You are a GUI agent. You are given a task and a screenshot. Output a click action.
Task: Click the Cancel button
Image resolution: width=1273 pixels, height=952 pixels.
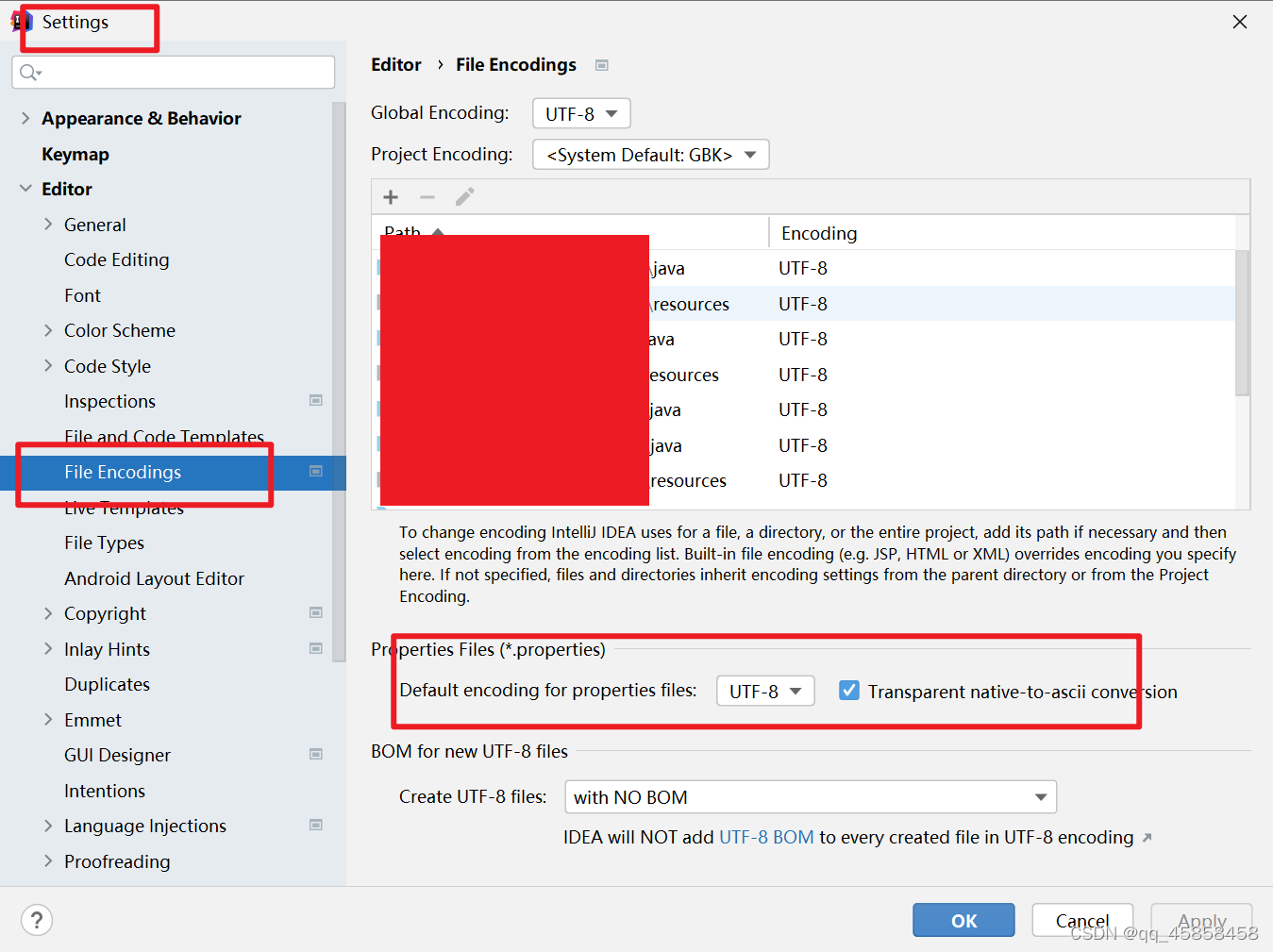(x=1082, y=920)
